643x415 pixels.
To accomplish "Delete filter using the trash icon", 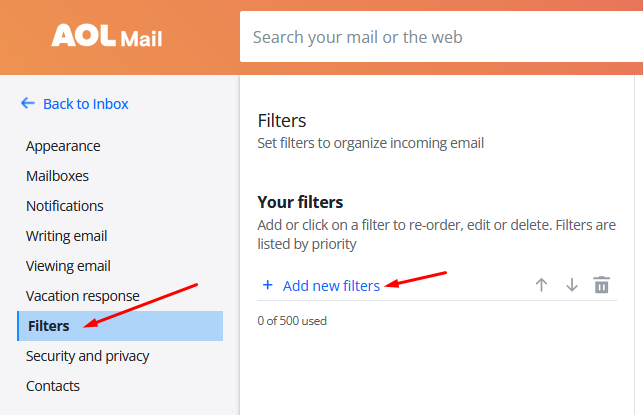I will point(602,285).
